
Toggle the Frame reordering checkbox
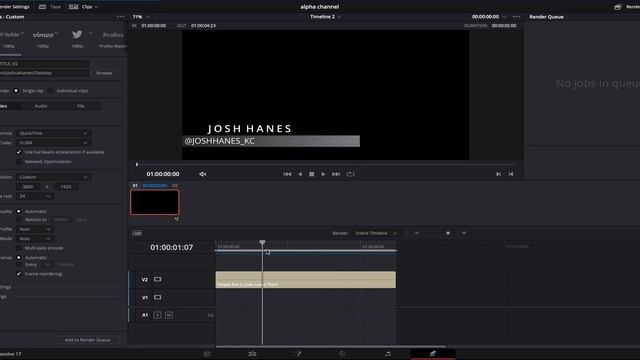point(19,274)
